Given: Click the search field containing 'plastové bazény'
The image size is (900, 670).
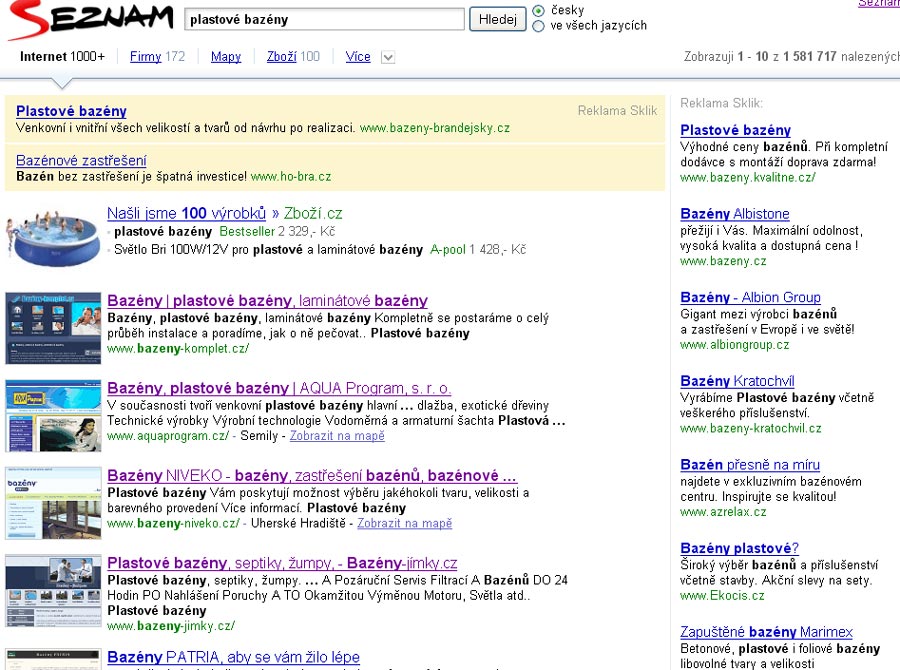Looking at the screenshot, I should click(324, 19).
